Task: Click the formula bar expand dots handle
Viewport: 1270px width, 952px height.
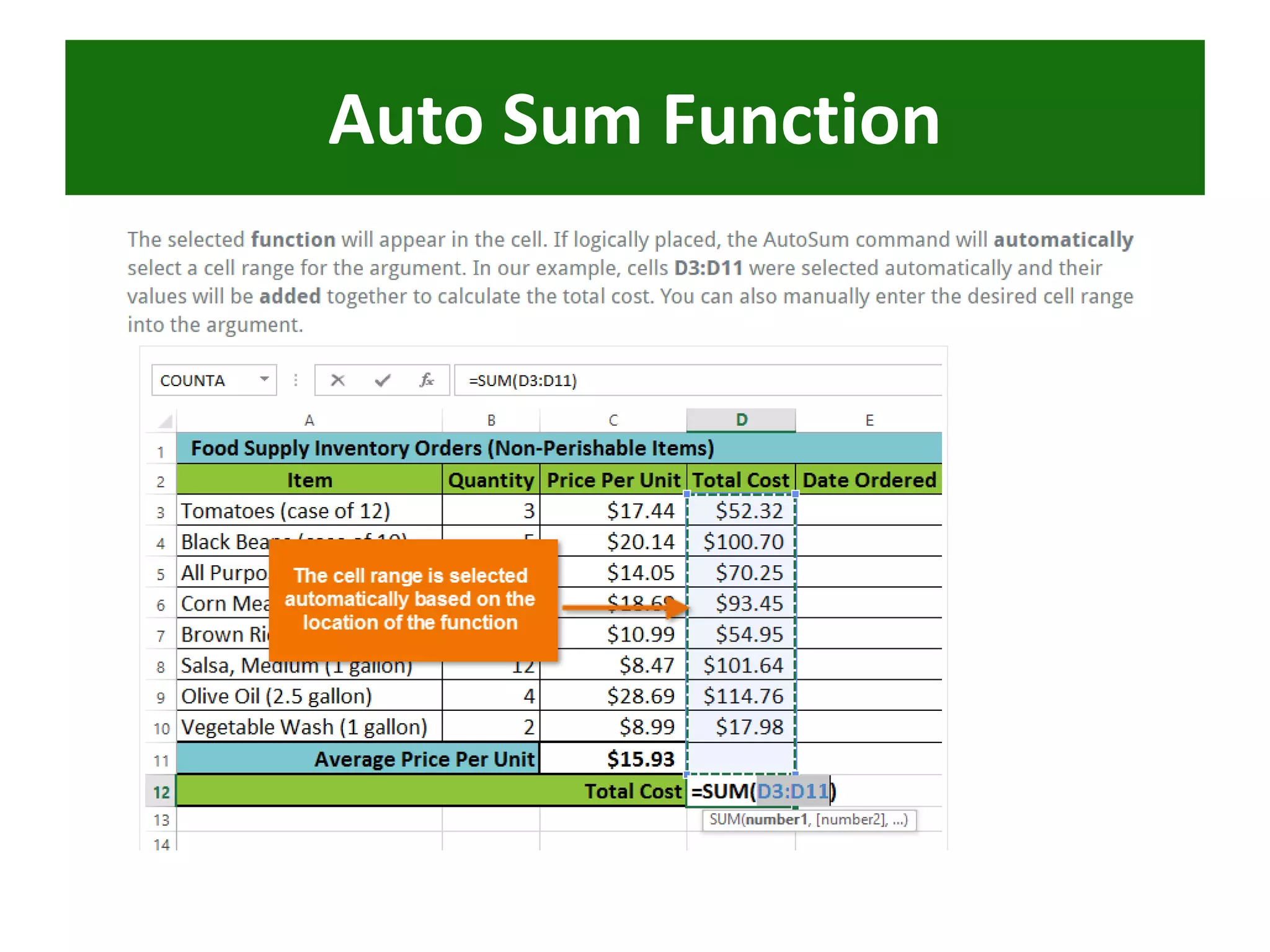Action: [x=296, y=380]
